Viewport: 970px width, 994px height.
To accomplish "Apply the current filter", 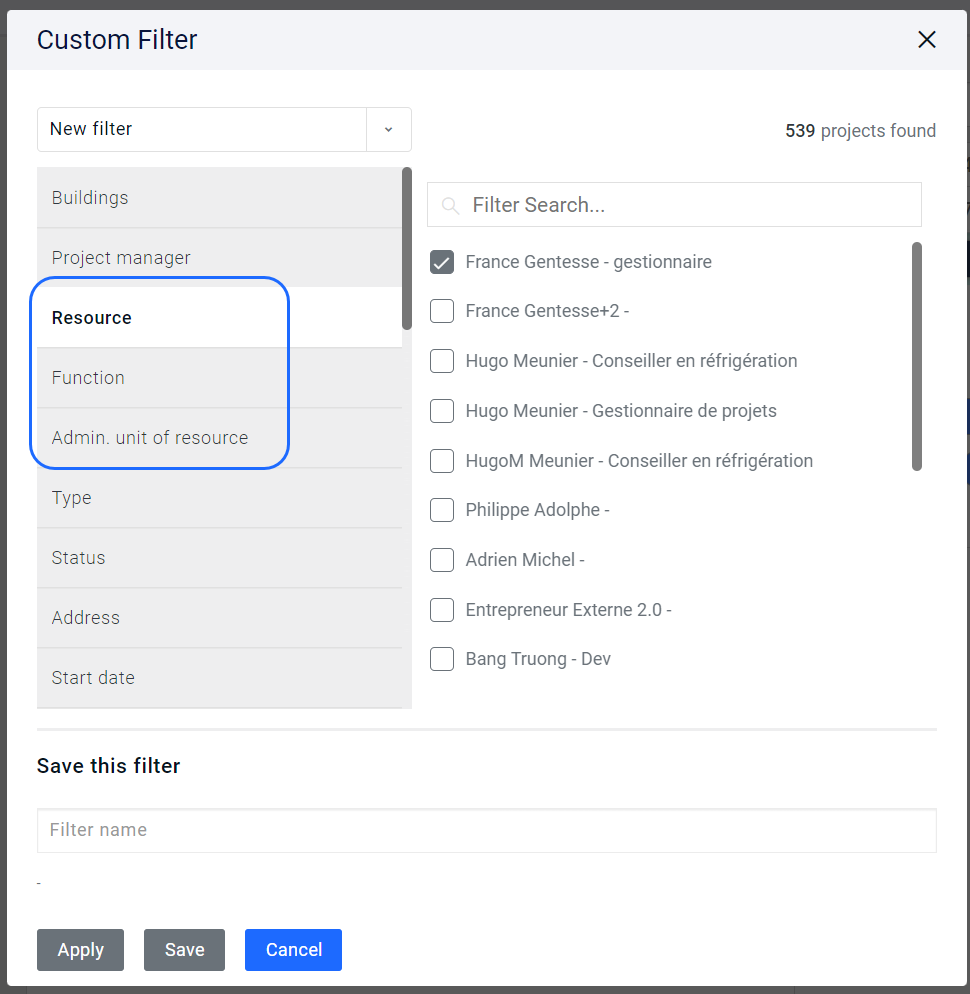I will point(80,950).
